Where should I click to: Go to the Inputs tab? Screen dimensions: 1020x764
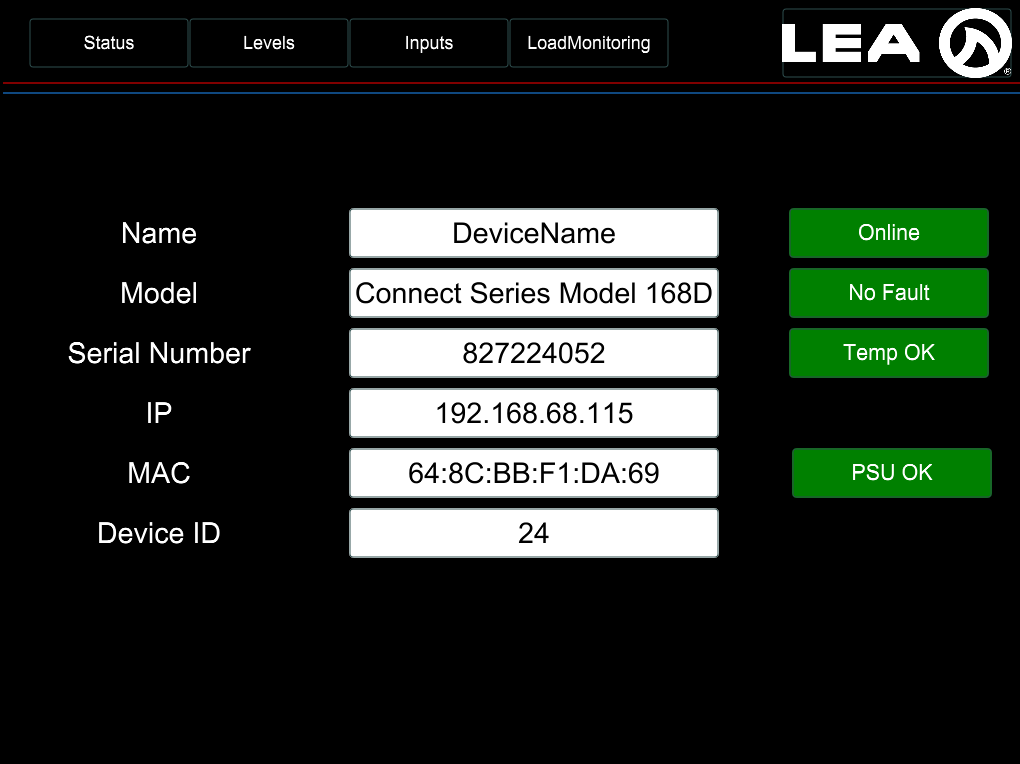[x=429, y=43]
